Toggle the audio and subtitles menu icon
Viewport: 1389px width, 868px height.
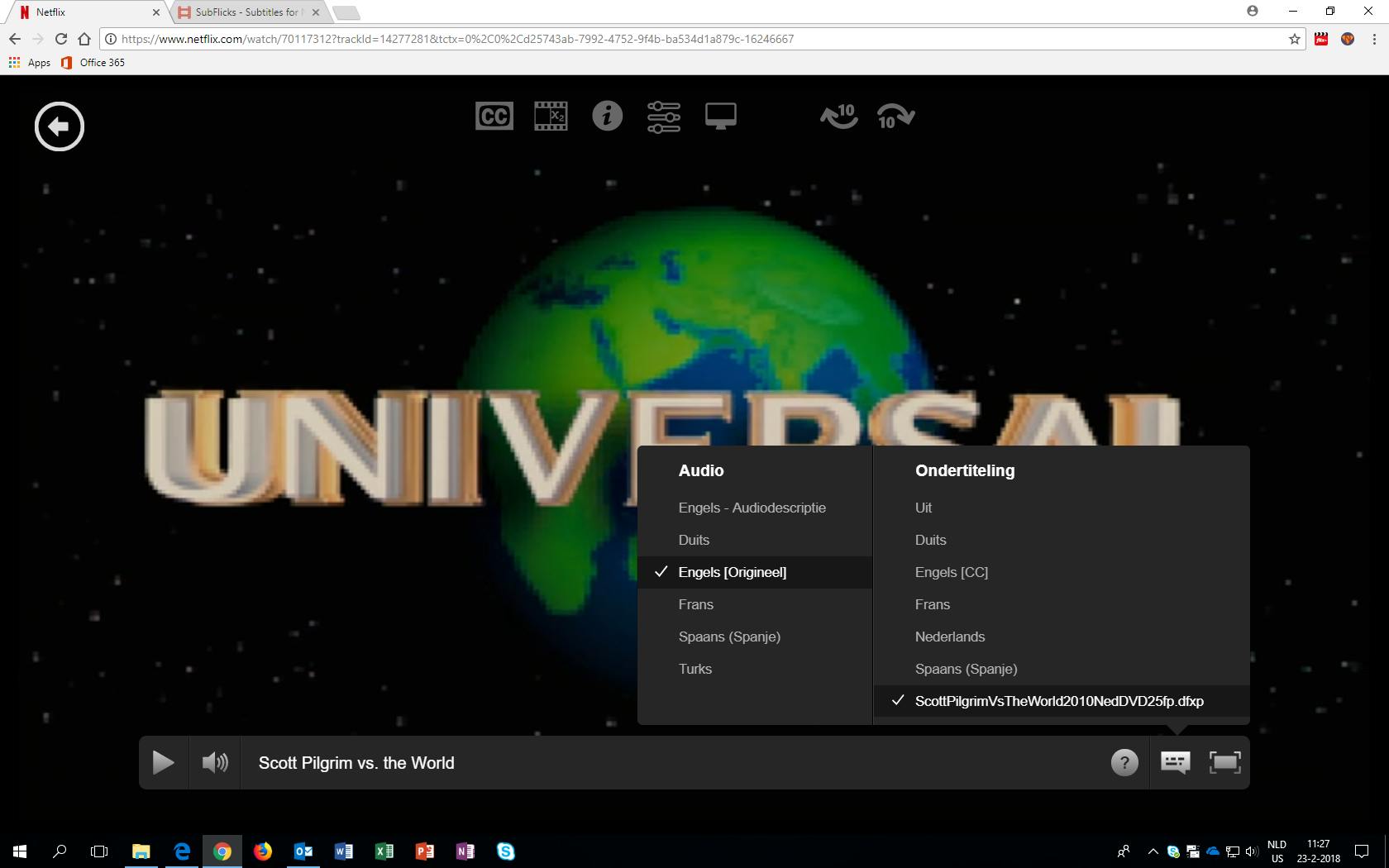pos(1175,762)
